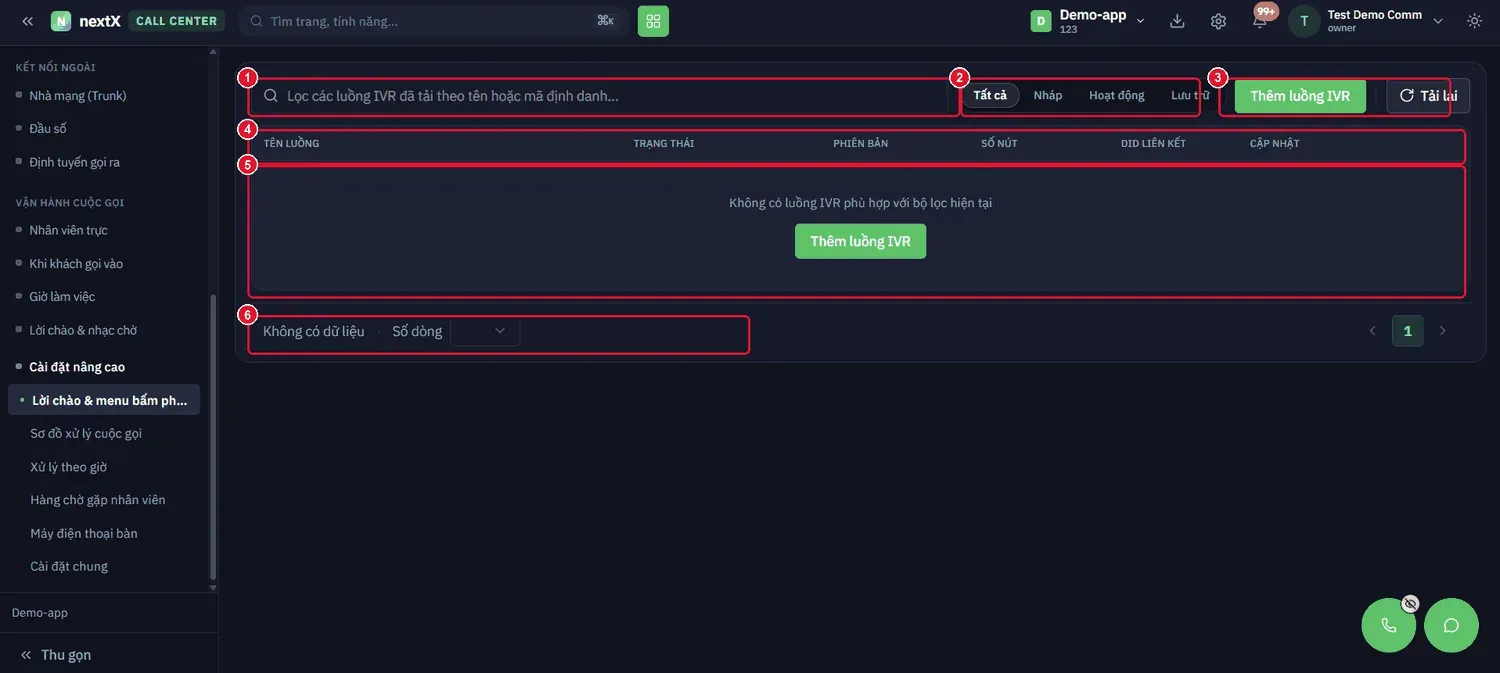Open the Số dòng rows-per-page dropdown
Screen dimensions: 1500x673
(x=485, y=331)
